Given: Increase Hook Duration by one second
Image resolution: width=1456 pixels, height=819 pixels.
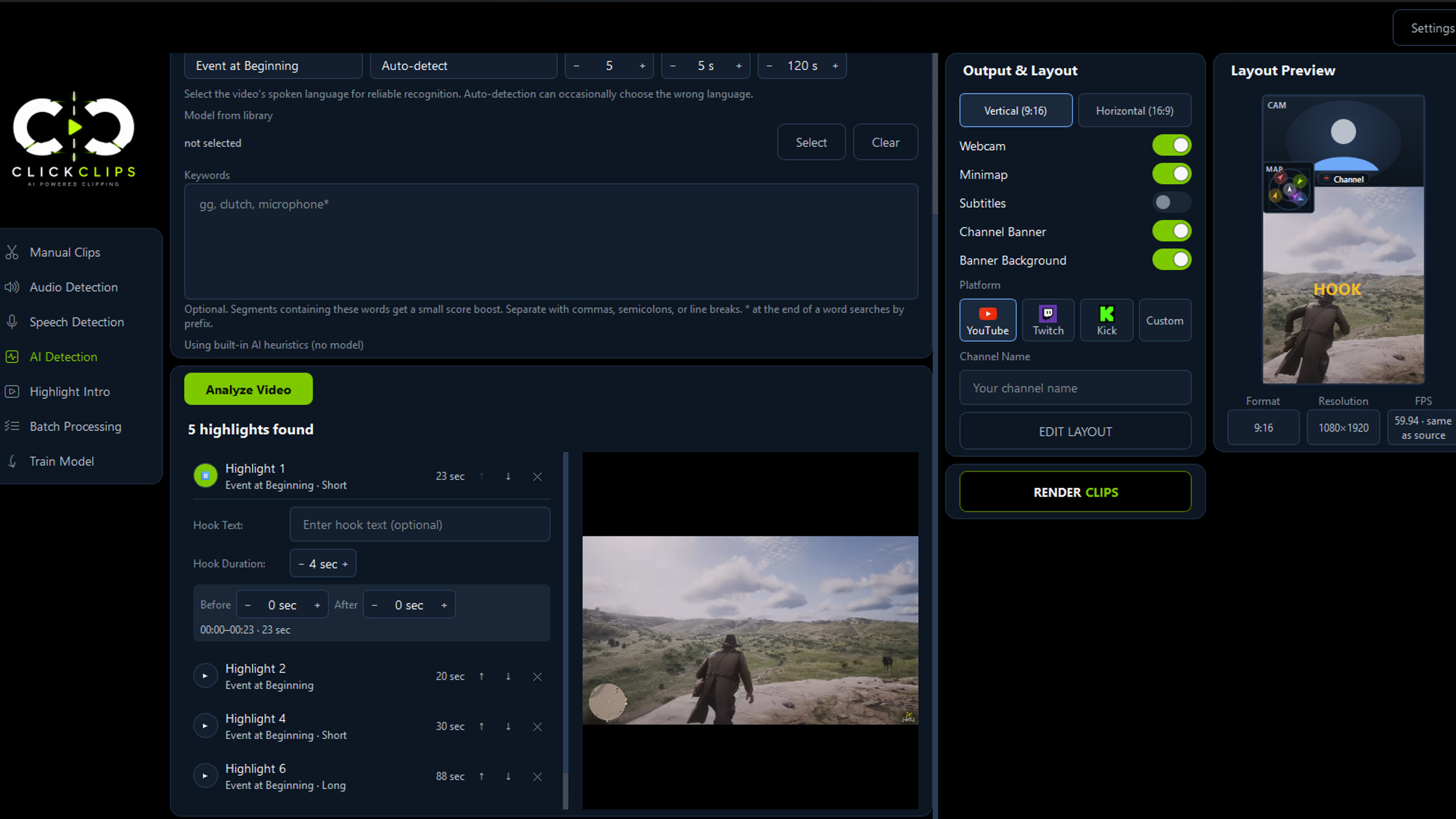Looking at the screenshot, I should click(x=345, y=564).
